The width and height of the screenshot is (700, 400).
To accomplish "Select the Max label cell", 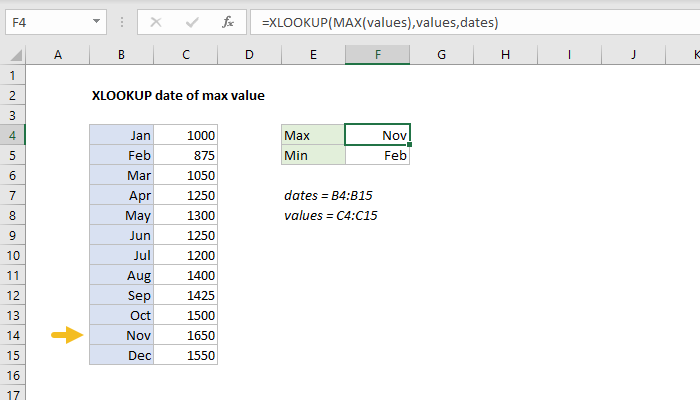I will 312,135.
